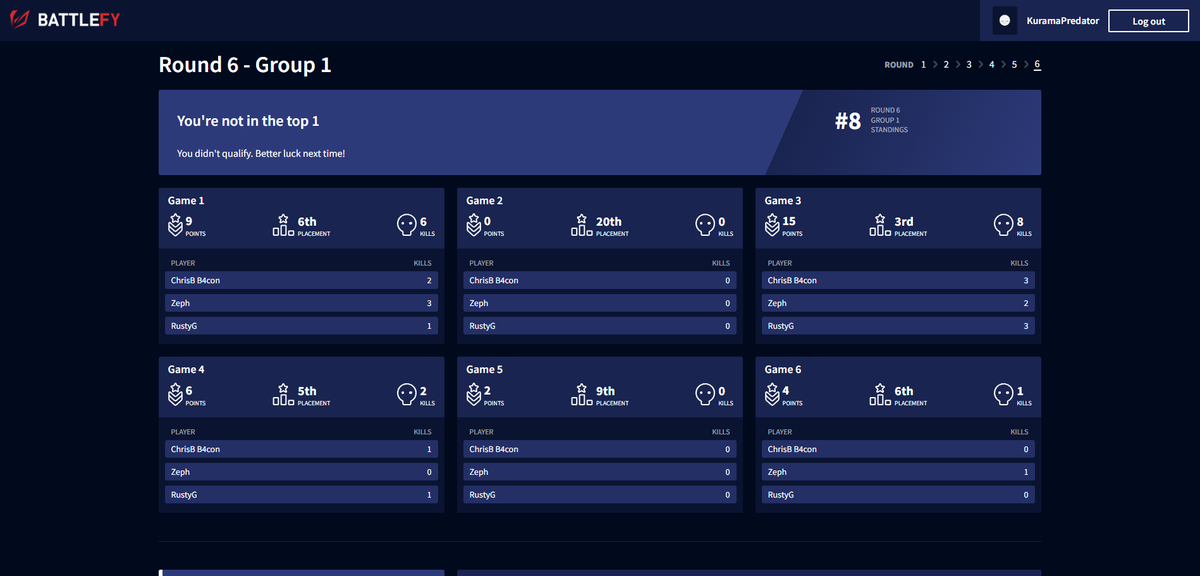
Task: Select Zeph row in Game 2
Action: (x=599, y=303)
